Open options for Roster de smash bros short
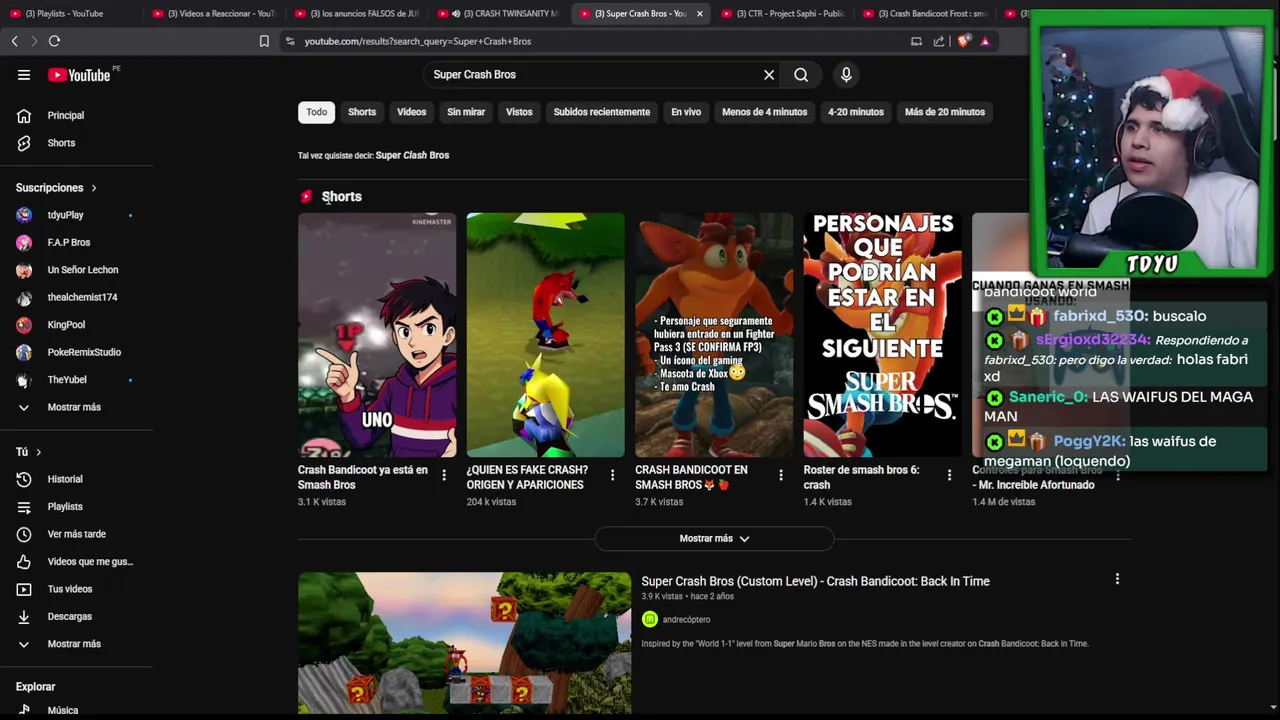The image size is (1280, 720). (949, 476)
